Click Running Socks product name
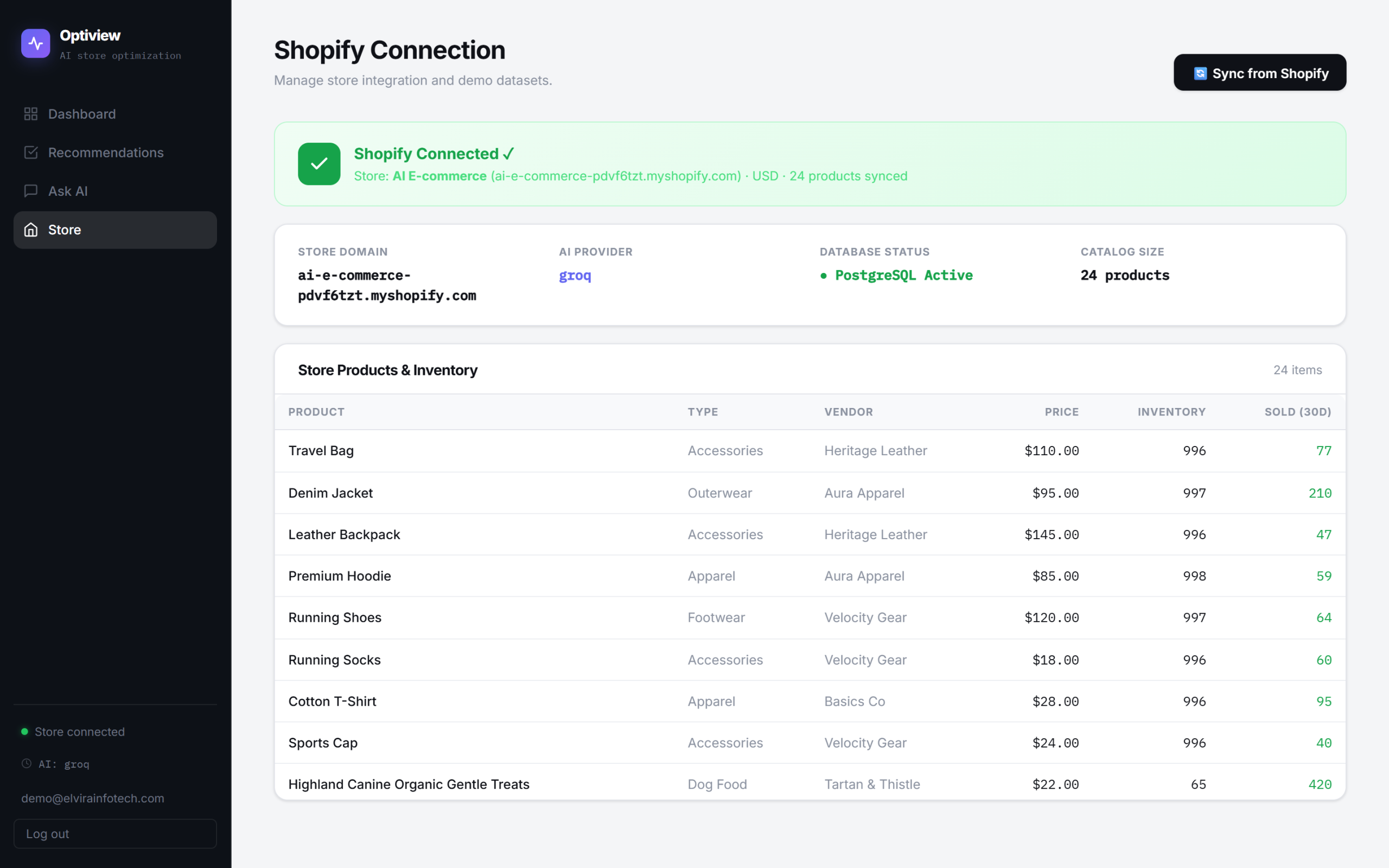1389x868 pixels. click(335, 660)
